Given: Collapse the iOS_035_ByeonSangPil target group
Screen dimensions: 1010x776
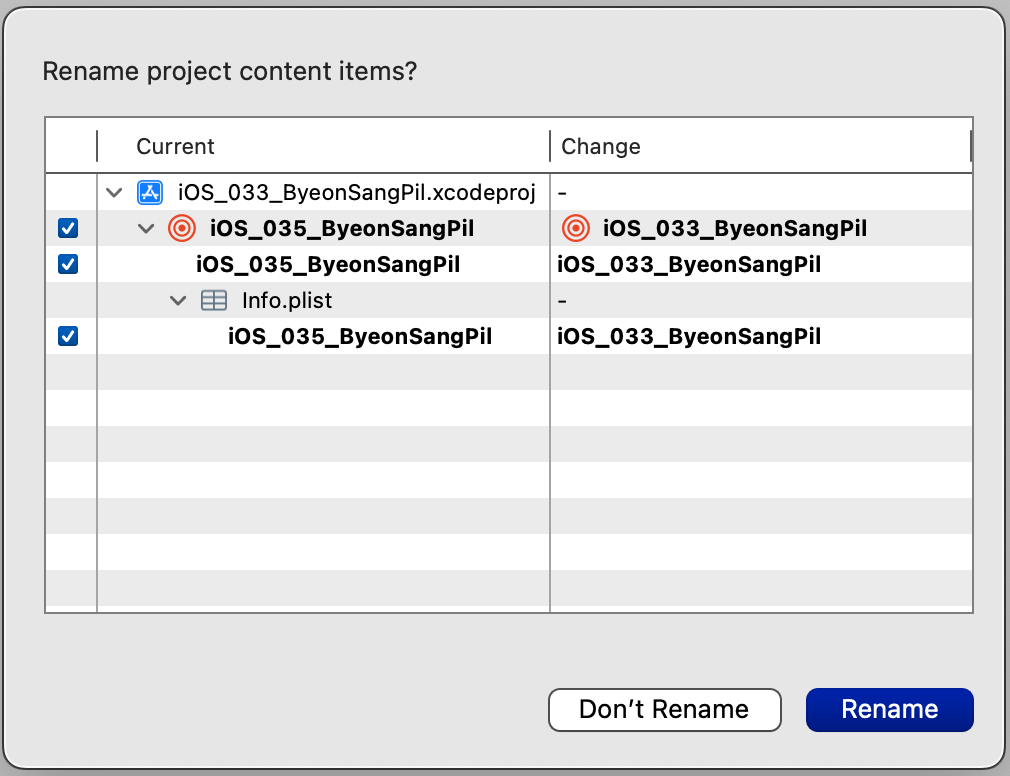Looking at the screenshot, I should [x=146, y=229].
